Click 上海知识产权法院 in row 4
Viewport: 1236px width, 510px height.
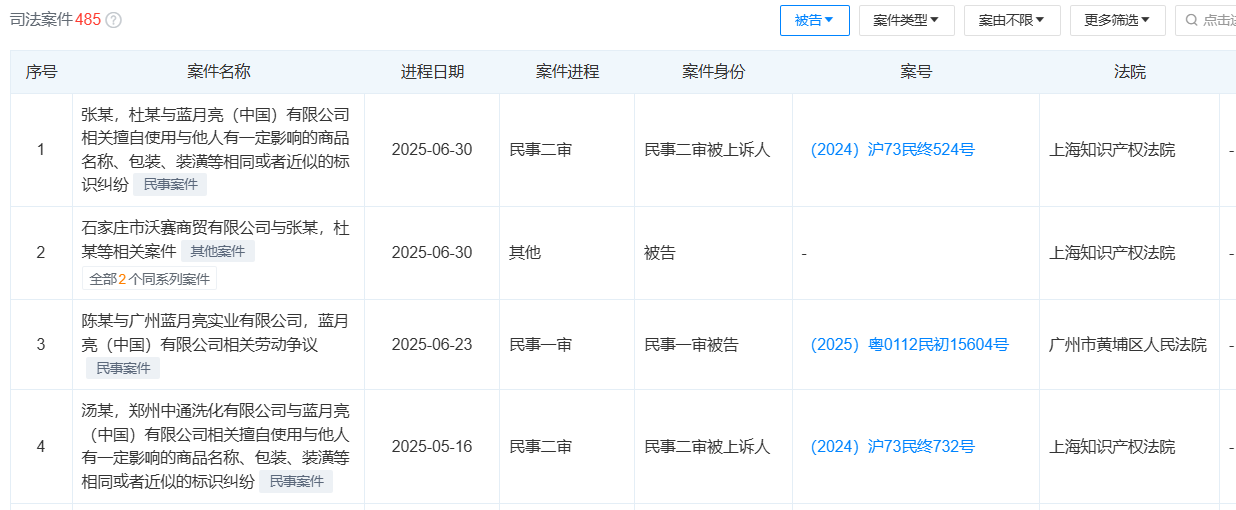pyautogui.click(x=1112, y=447)
